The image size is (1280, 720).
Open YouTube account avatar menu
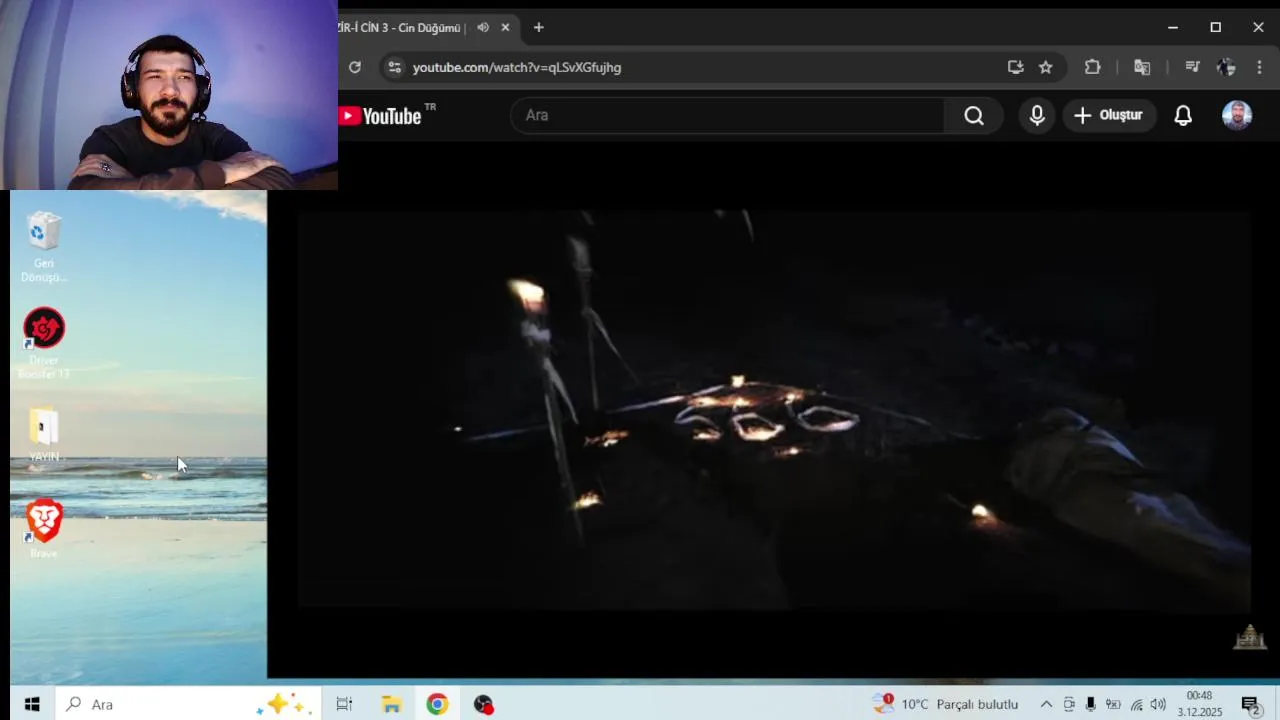[1237, 115]
